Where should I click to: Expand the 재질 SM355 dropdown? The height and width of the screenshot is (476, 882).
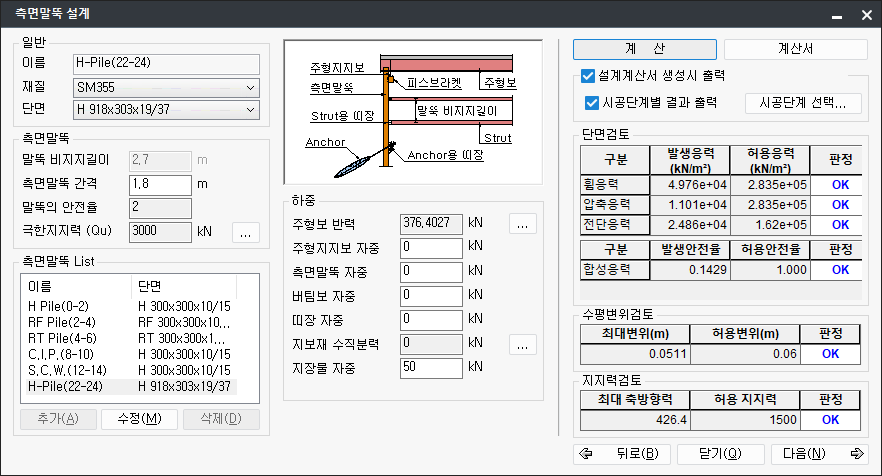(x=167, y=87)
